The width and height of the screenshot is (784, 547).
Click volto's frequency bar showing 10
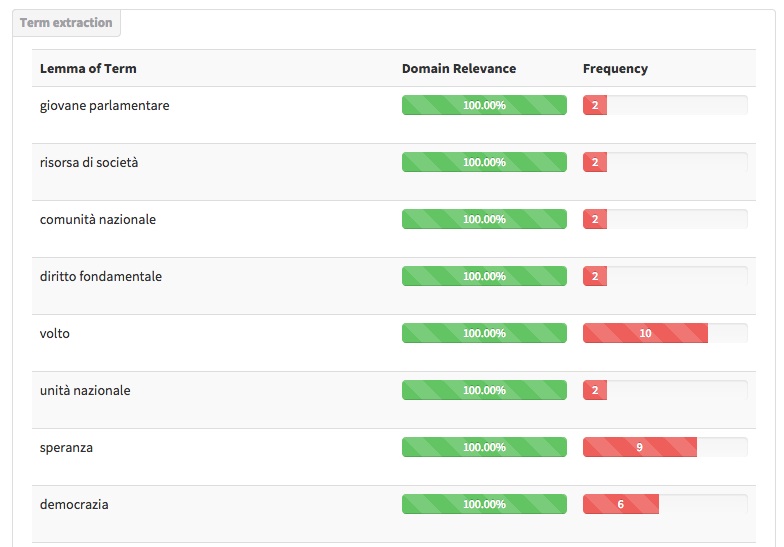coord(646,333)
